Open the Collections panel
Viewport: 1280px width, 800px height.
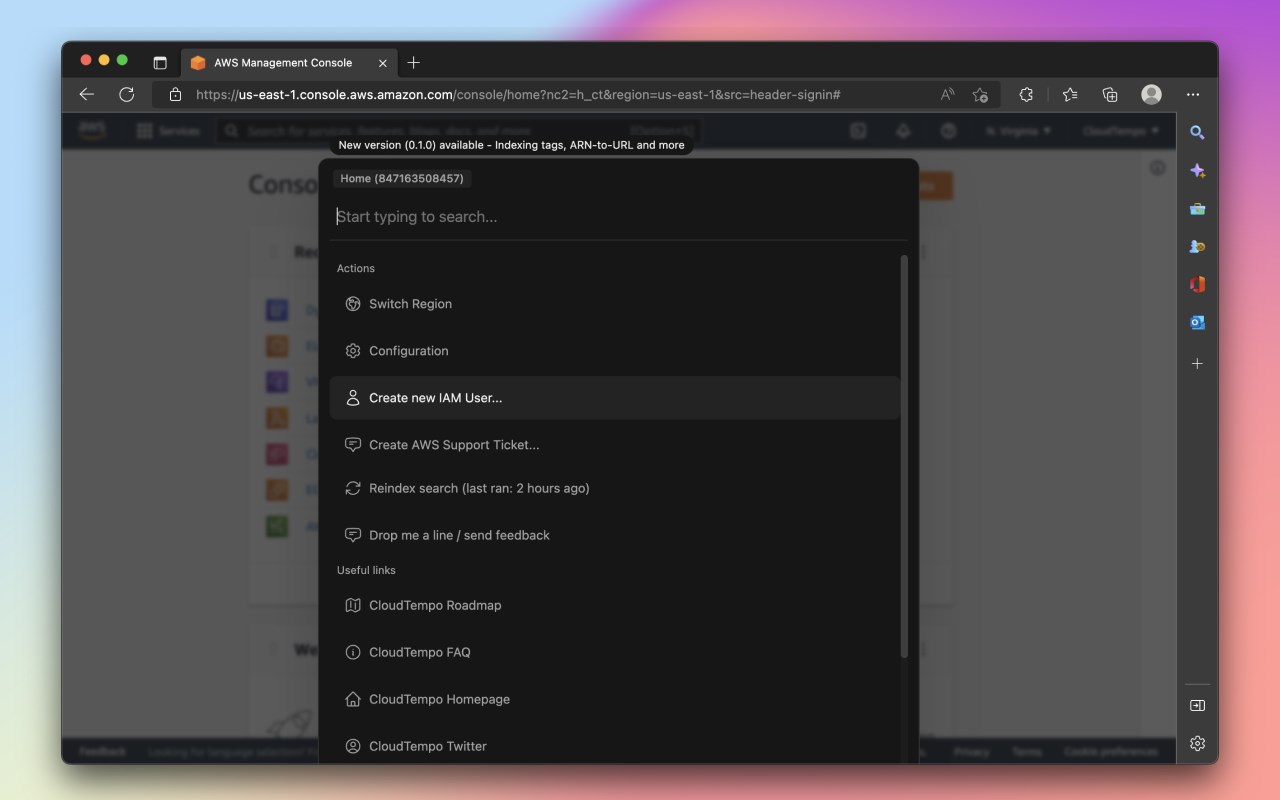coord(1110,94)
